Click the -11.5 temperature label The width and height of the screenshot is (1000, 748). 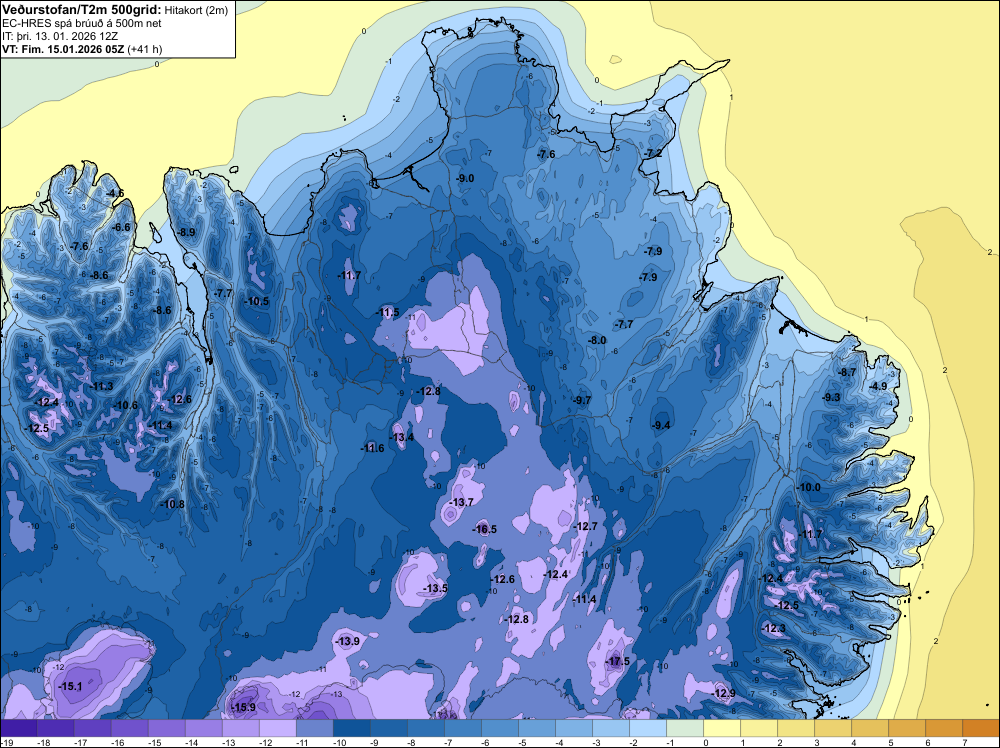coord(387,312)
